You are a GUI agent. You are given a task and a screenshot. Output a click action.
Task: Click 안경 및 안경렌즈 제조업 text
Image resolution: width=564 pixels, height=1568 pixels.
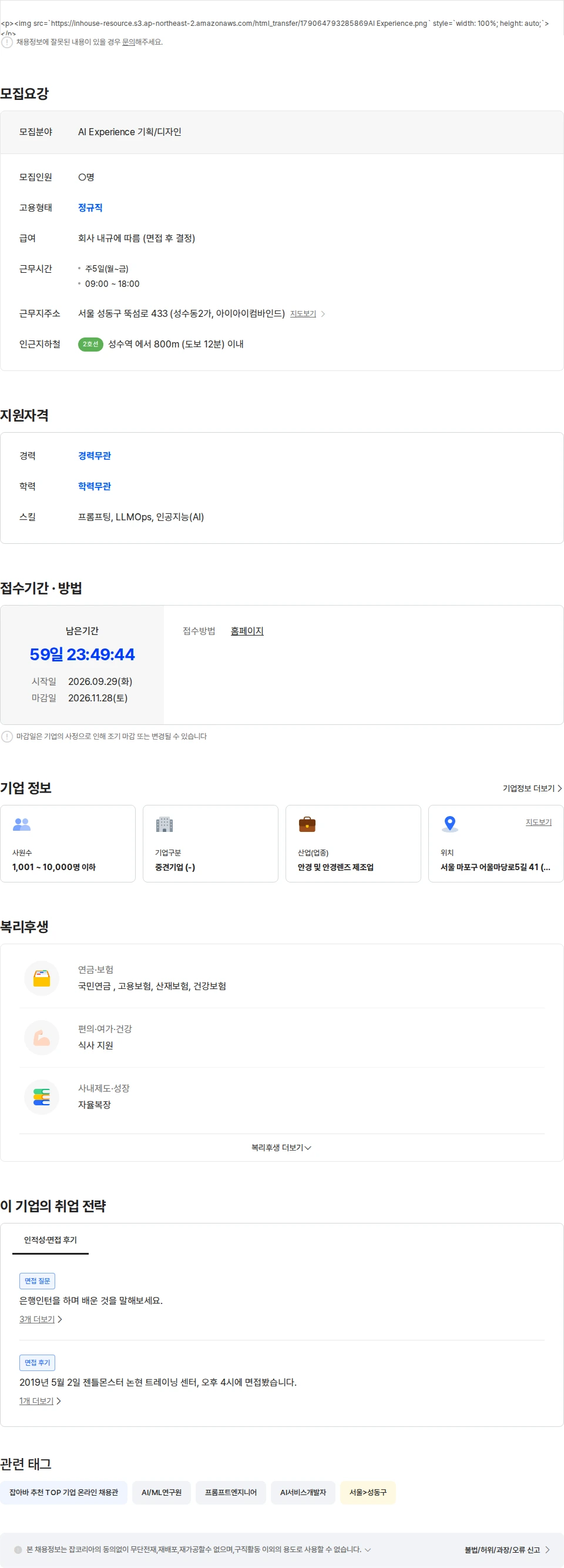[336, 867]
